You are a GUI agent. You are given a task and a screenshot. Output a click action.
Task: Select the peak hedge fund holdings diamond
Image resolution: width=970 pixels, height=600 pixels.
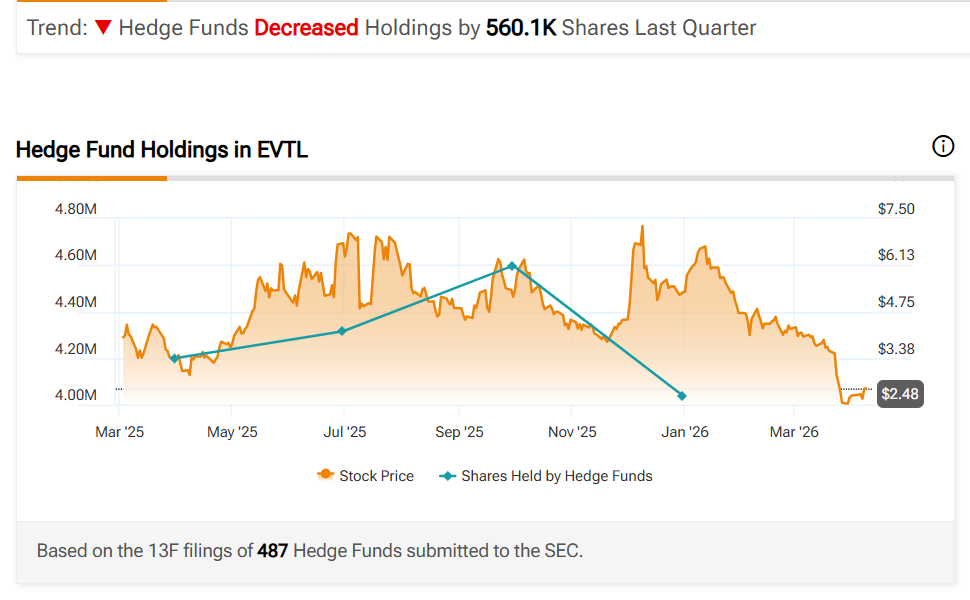[512, 266]
